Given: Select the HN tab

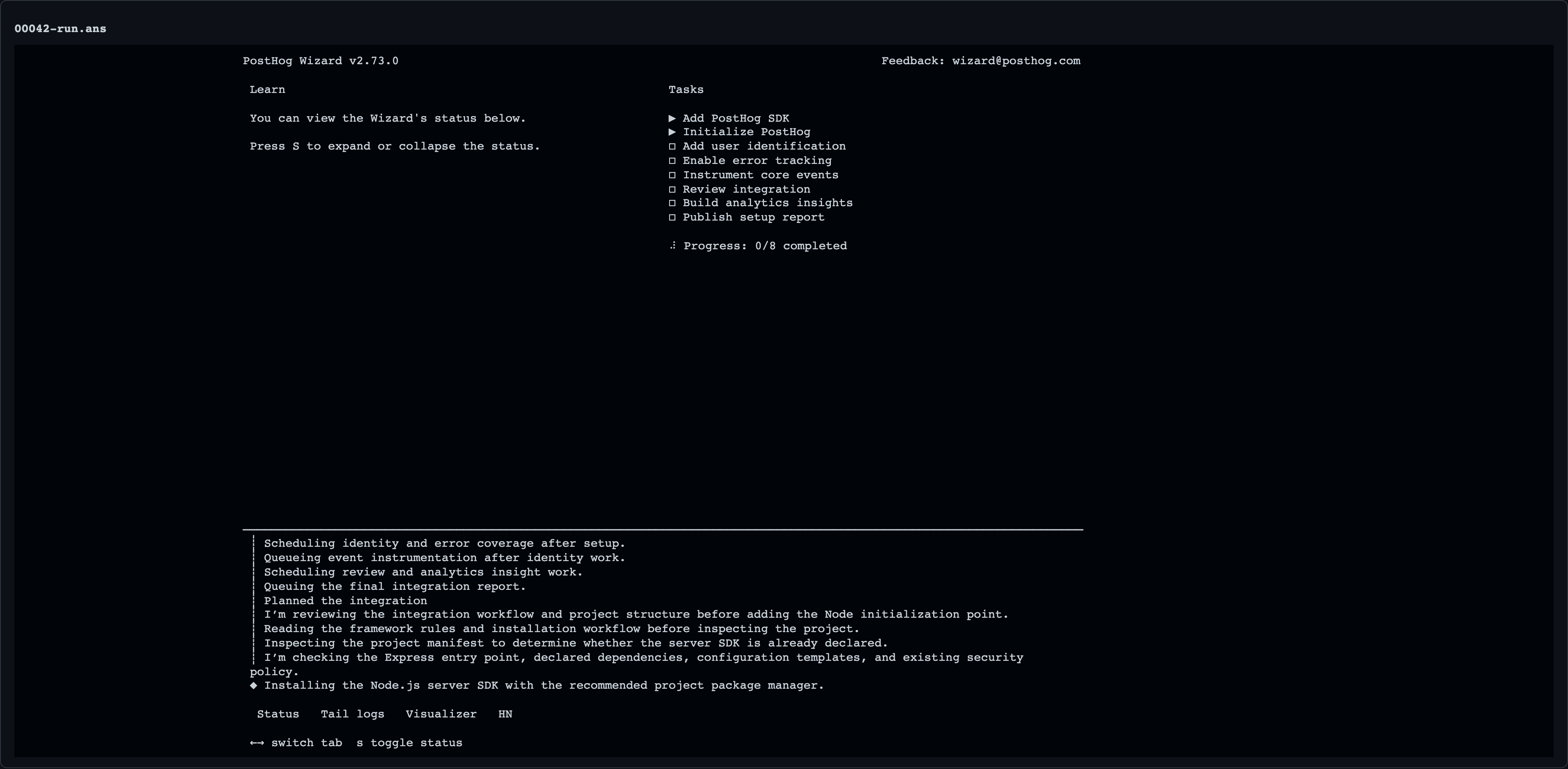Looking at the screenshot, I should pos(505,714).
